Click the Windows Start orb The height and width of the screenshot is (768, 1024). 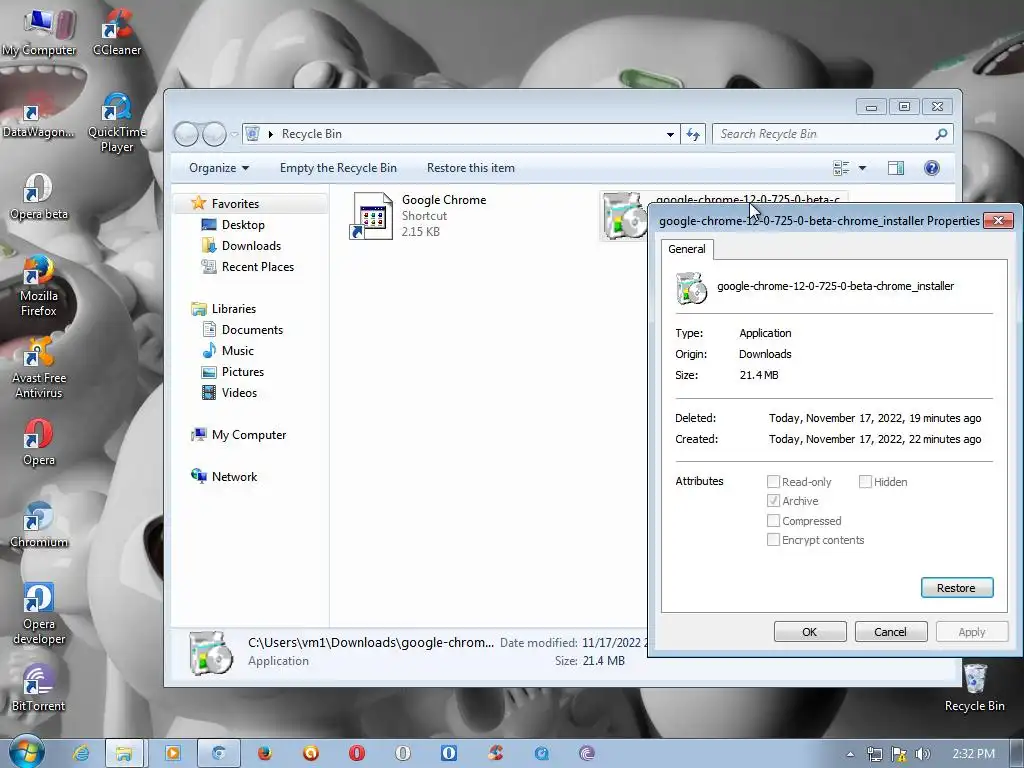[x=25, y=752]
